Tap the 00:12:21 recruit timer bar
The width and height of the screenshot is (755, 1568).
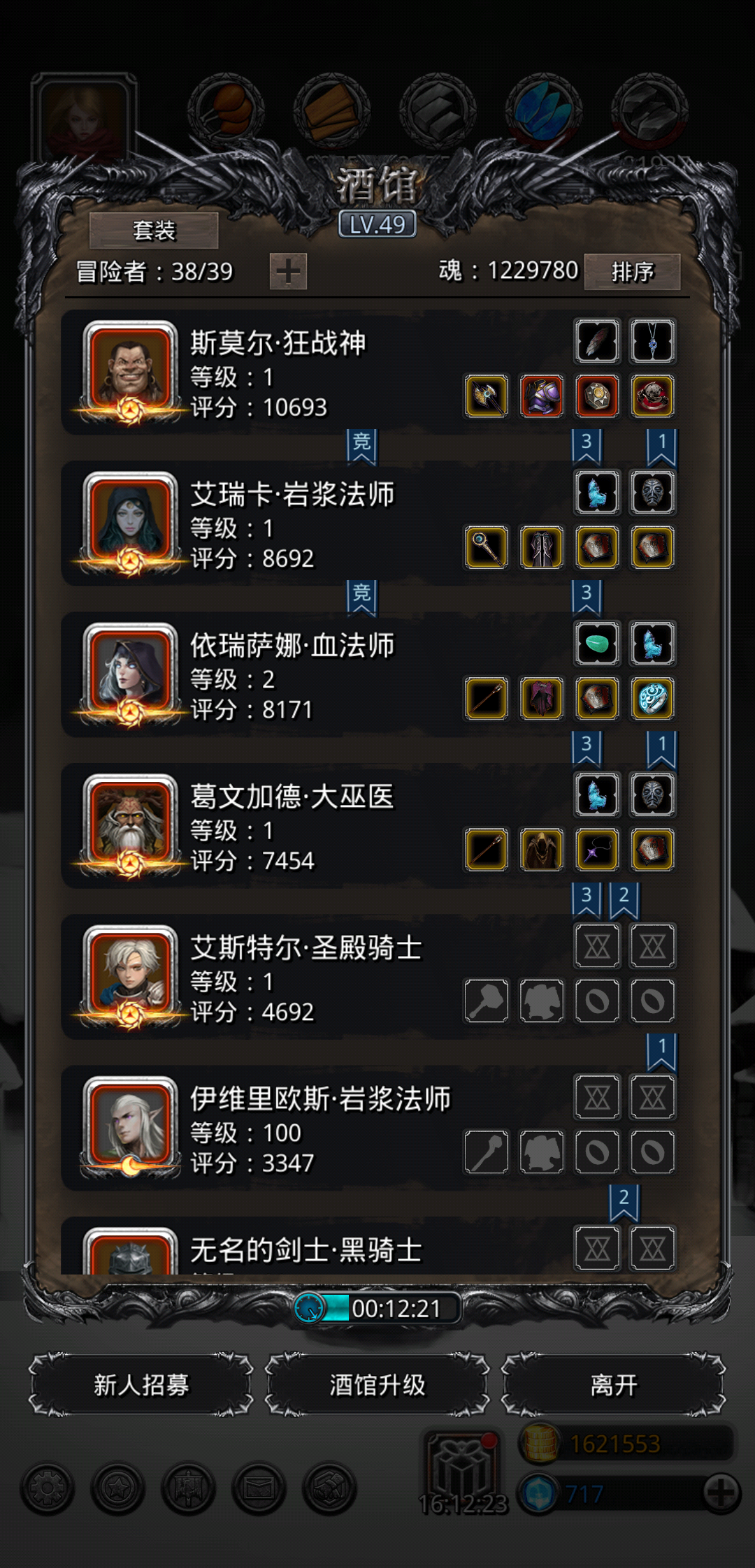tap(377, 1308)
